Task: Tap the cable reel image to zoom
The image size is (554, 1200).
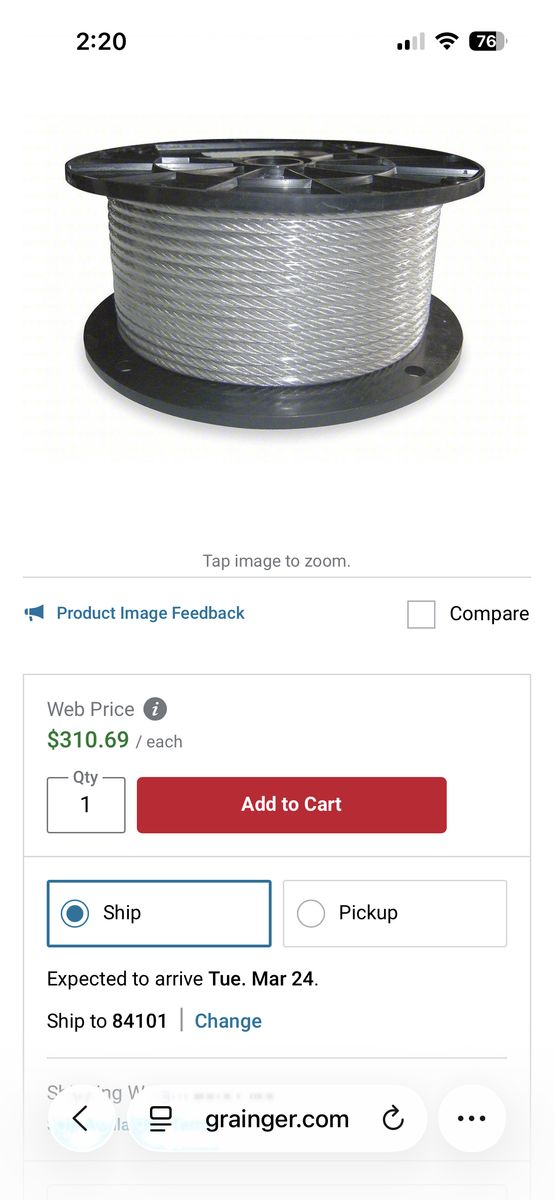Action: 276,285
